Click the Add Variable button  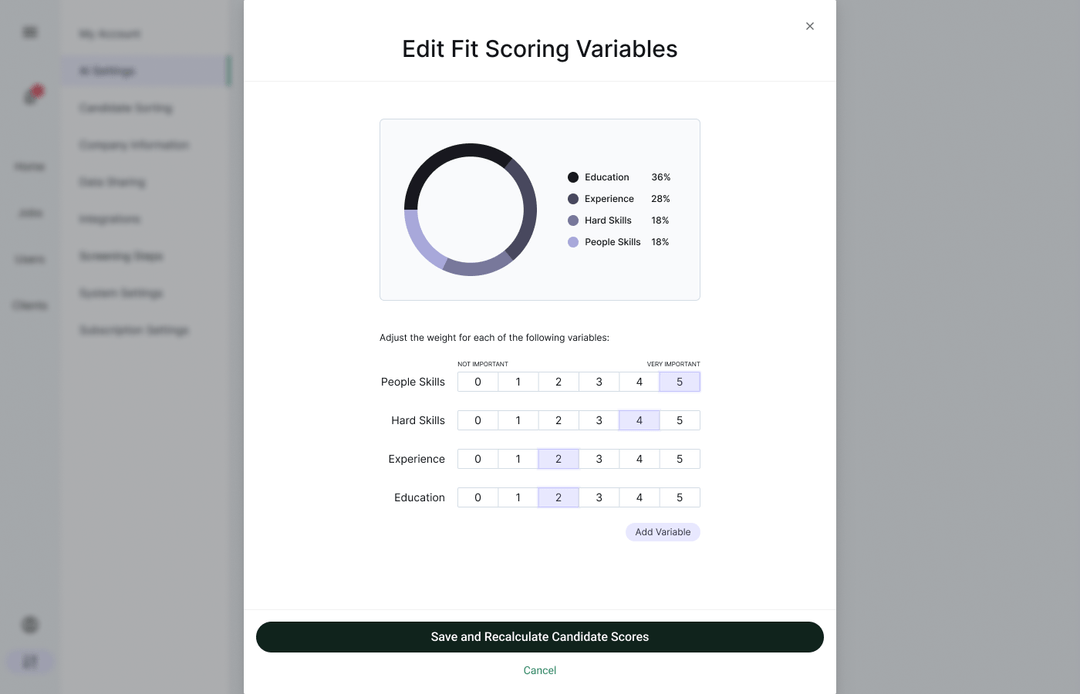(x=662, y=532)
